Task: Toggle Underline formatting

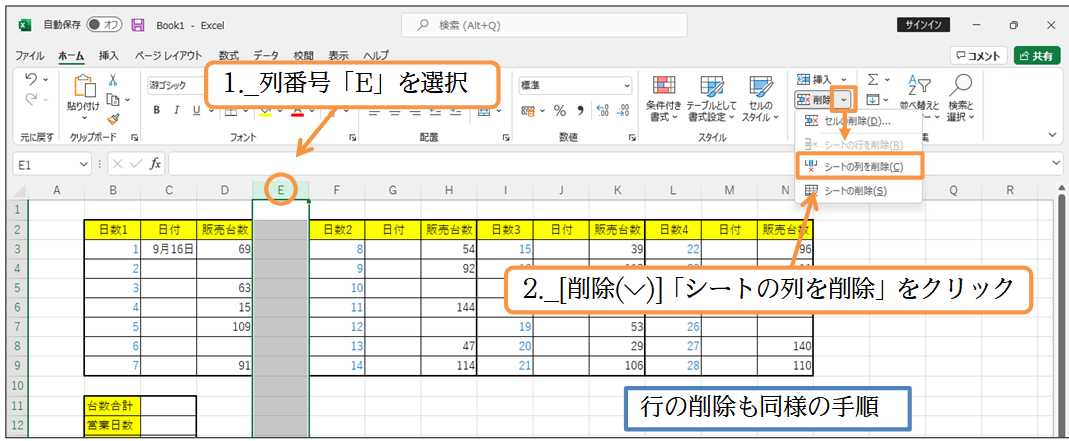Action: click(196, 110)
